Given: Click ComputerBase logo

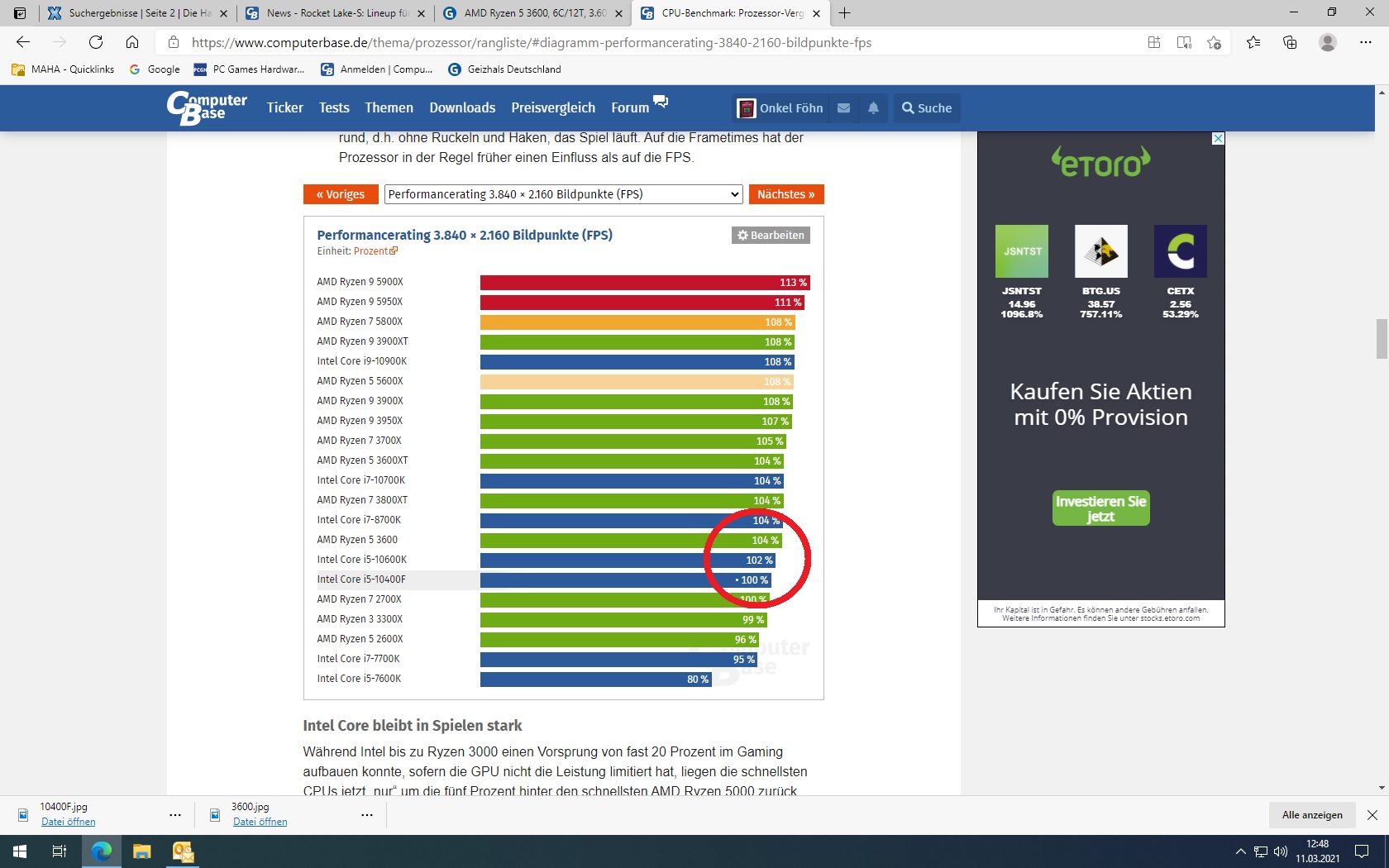Looking at the screenshot, I should (207, 108).
